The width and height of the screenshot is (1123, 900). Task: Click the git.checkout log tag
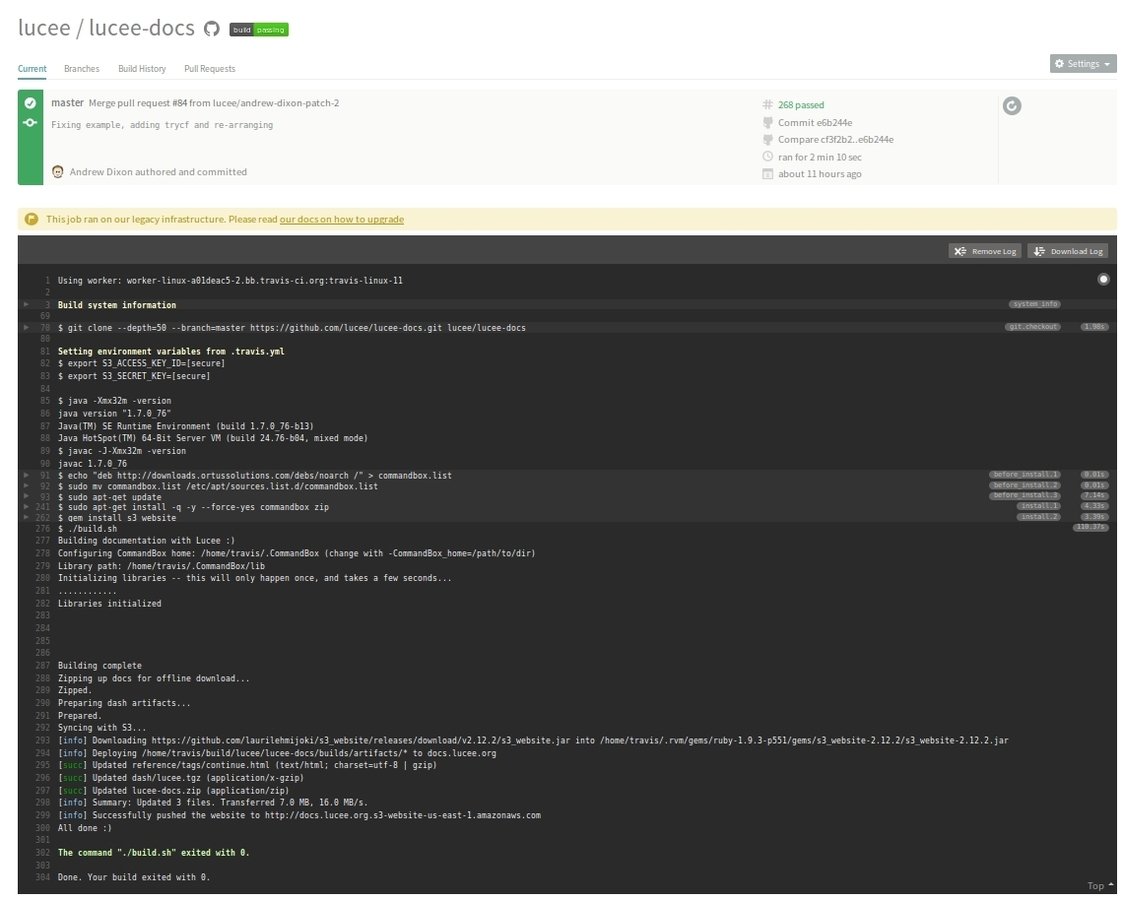pyautogui.click(x=1032, y=327)
